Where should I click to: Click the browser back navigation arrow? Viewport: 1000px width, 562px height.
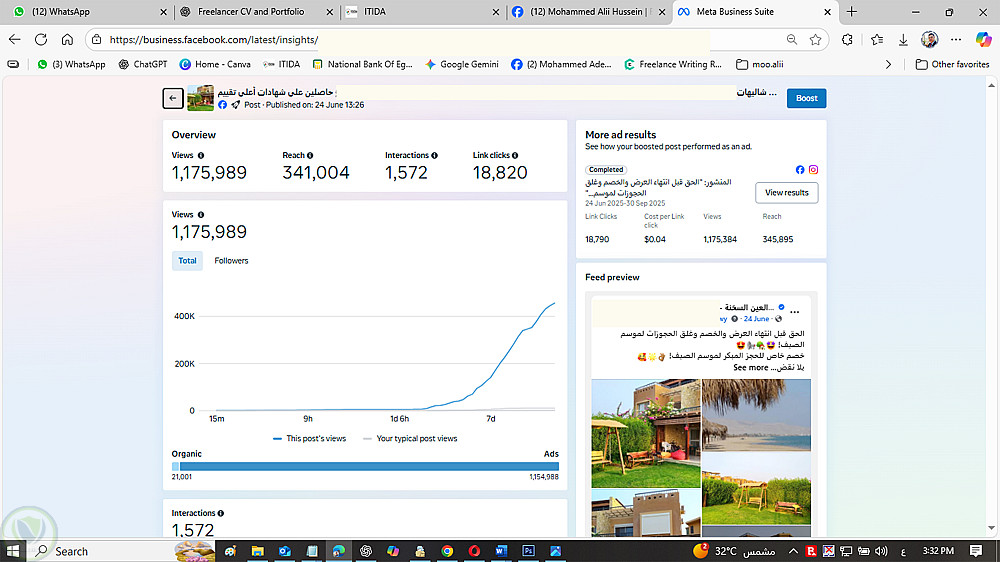tap(15, 40)
